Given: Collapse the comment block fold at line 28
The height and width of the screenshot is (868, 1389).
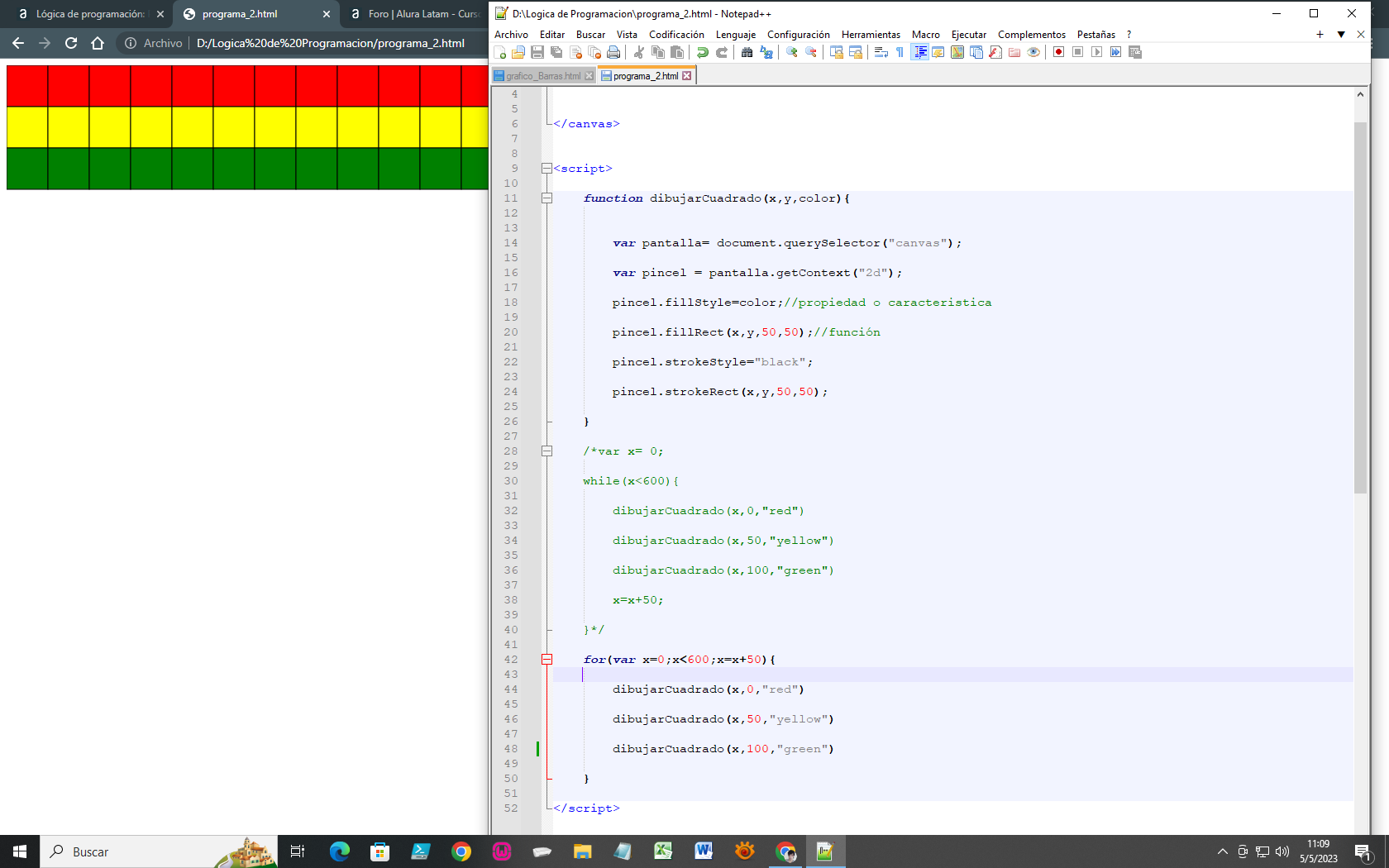Looking at the screenshot, I should 547,451.
